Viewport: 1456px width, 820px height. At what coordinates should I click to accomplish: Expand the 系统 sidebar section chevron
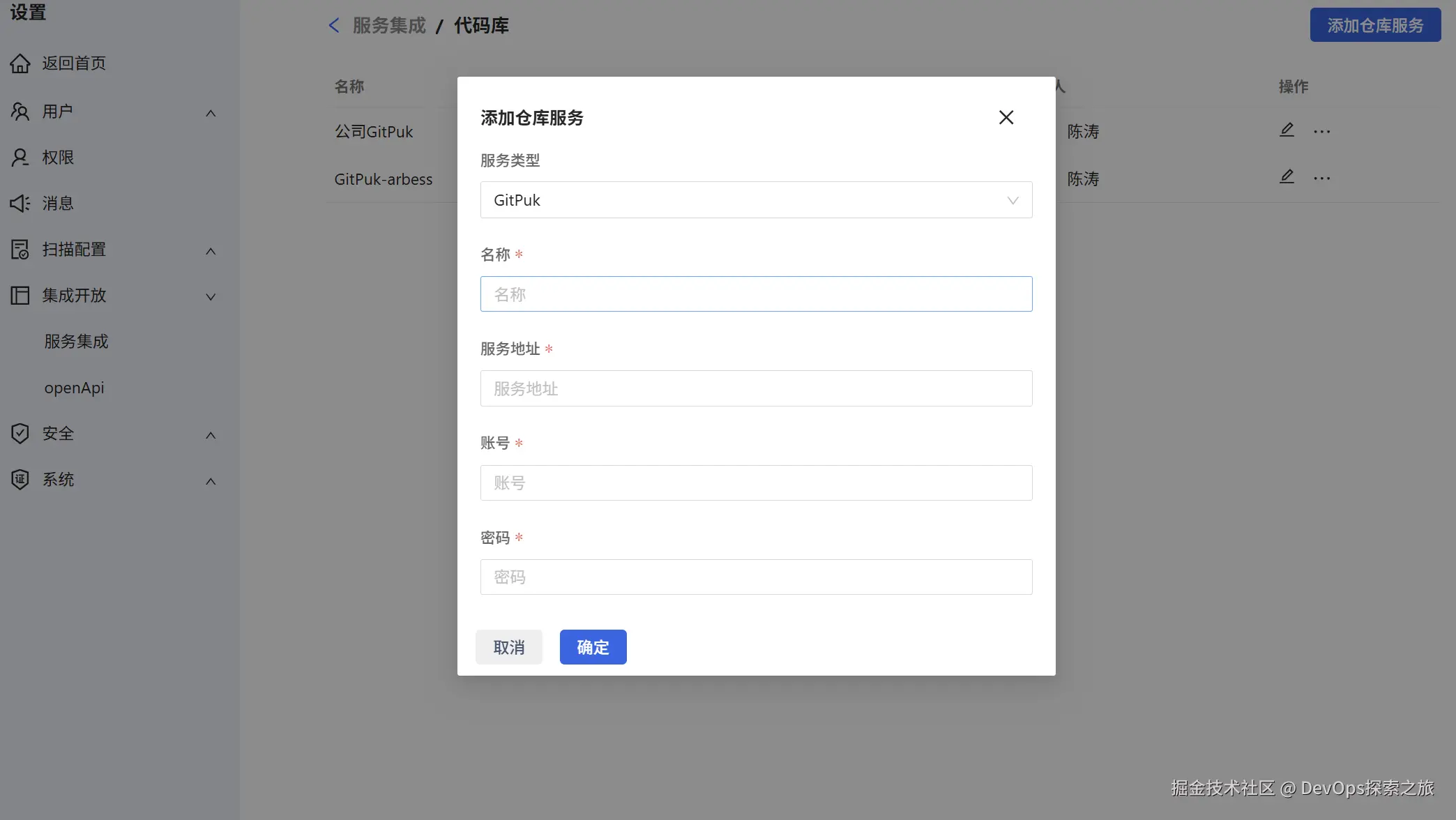pyautogui.click(x=211, y=481)
